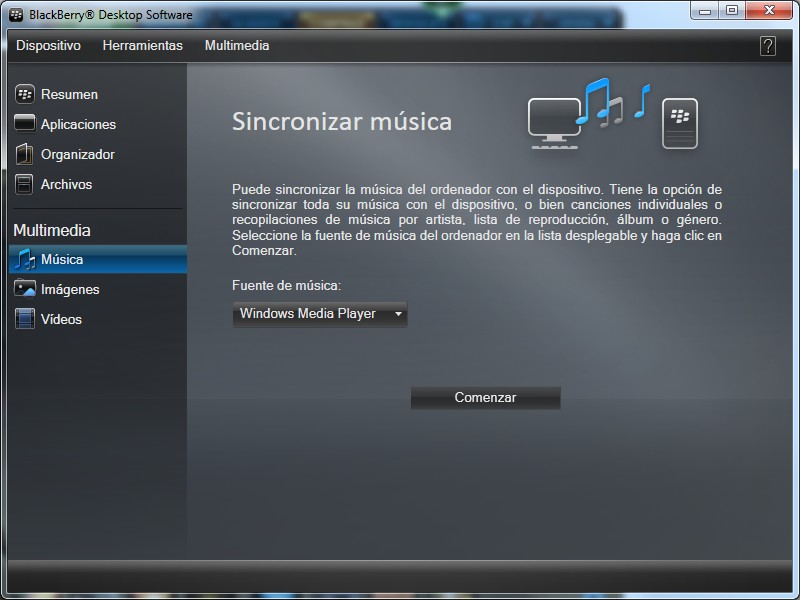Click the Organizador notebook icon
This screenshot has height=600, width=800.
[24, 154]
